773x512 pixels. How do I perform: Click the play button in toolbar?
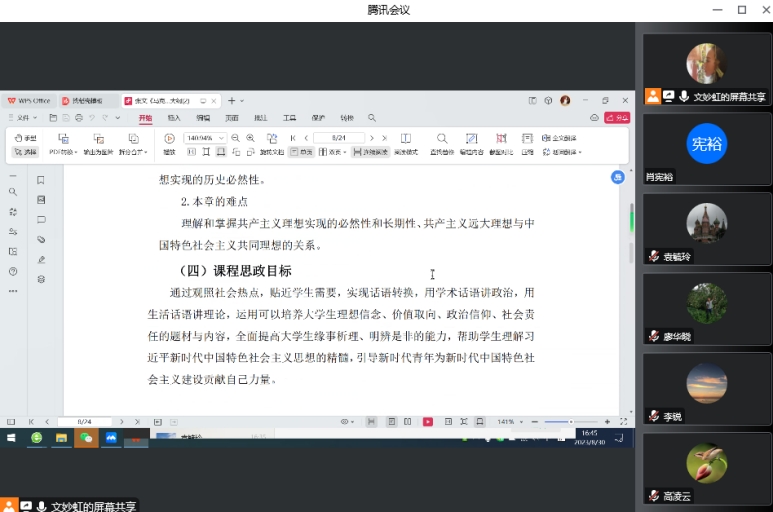click(169, 138)
